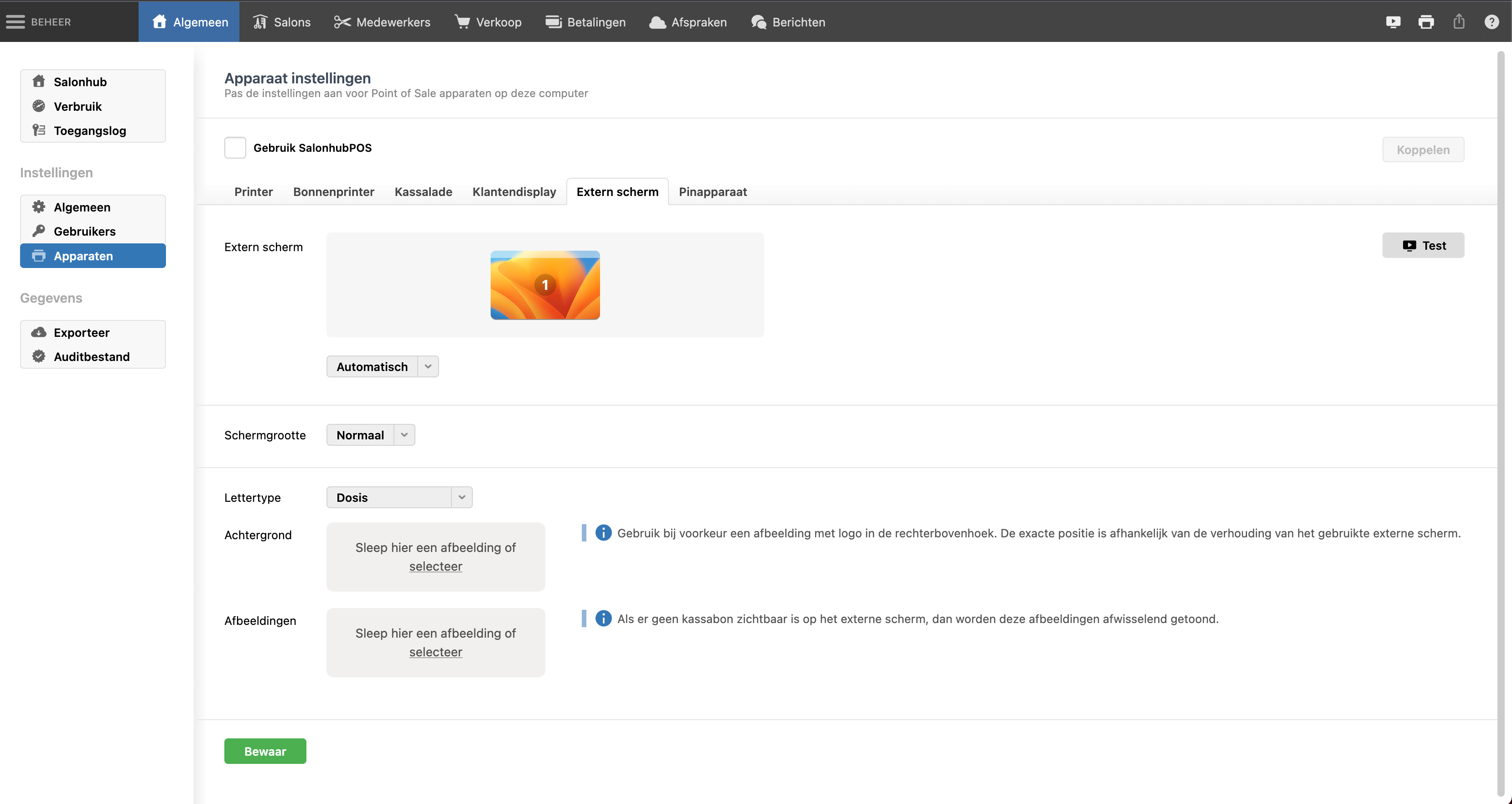
Task: Click the share/upload icon in top bar
Action: [1459, 22]
